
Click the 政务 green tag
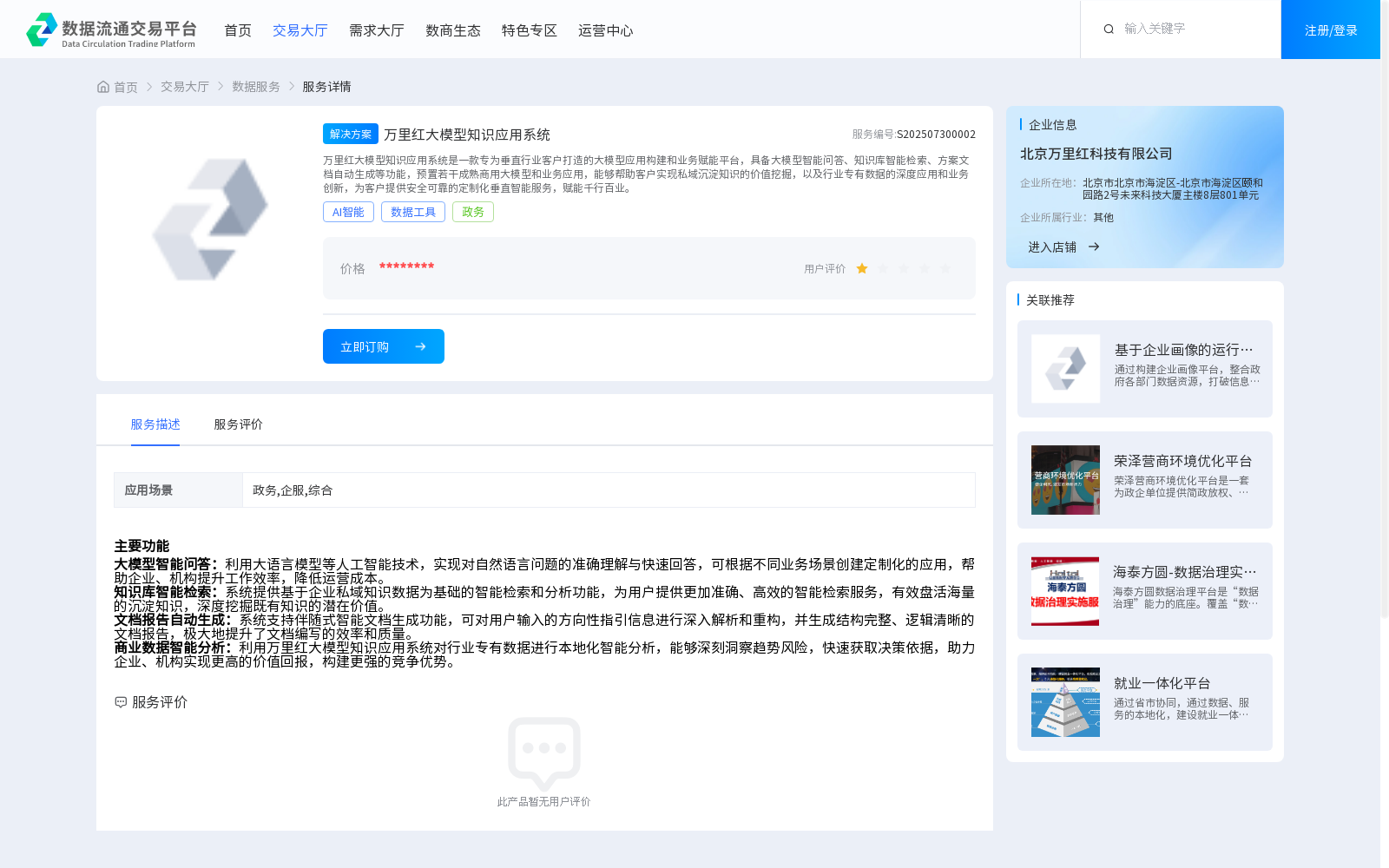473,212
